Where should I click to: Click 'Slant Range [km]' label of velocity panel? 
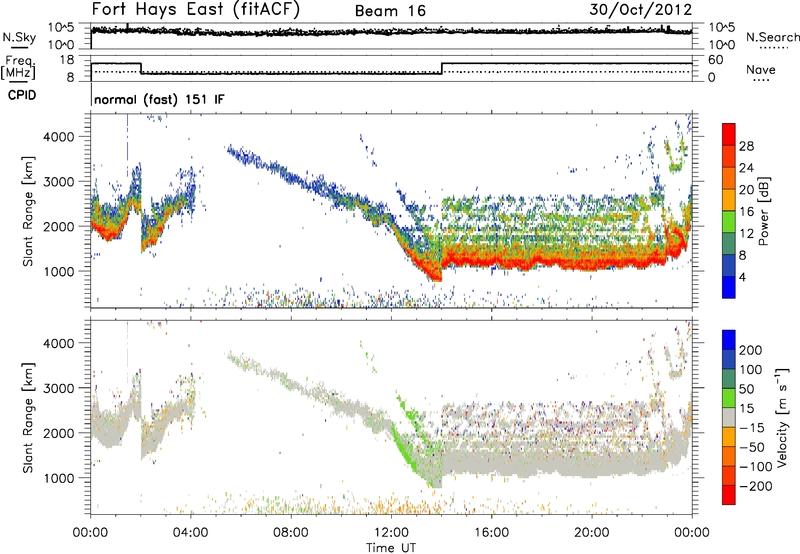pos(29,417)
